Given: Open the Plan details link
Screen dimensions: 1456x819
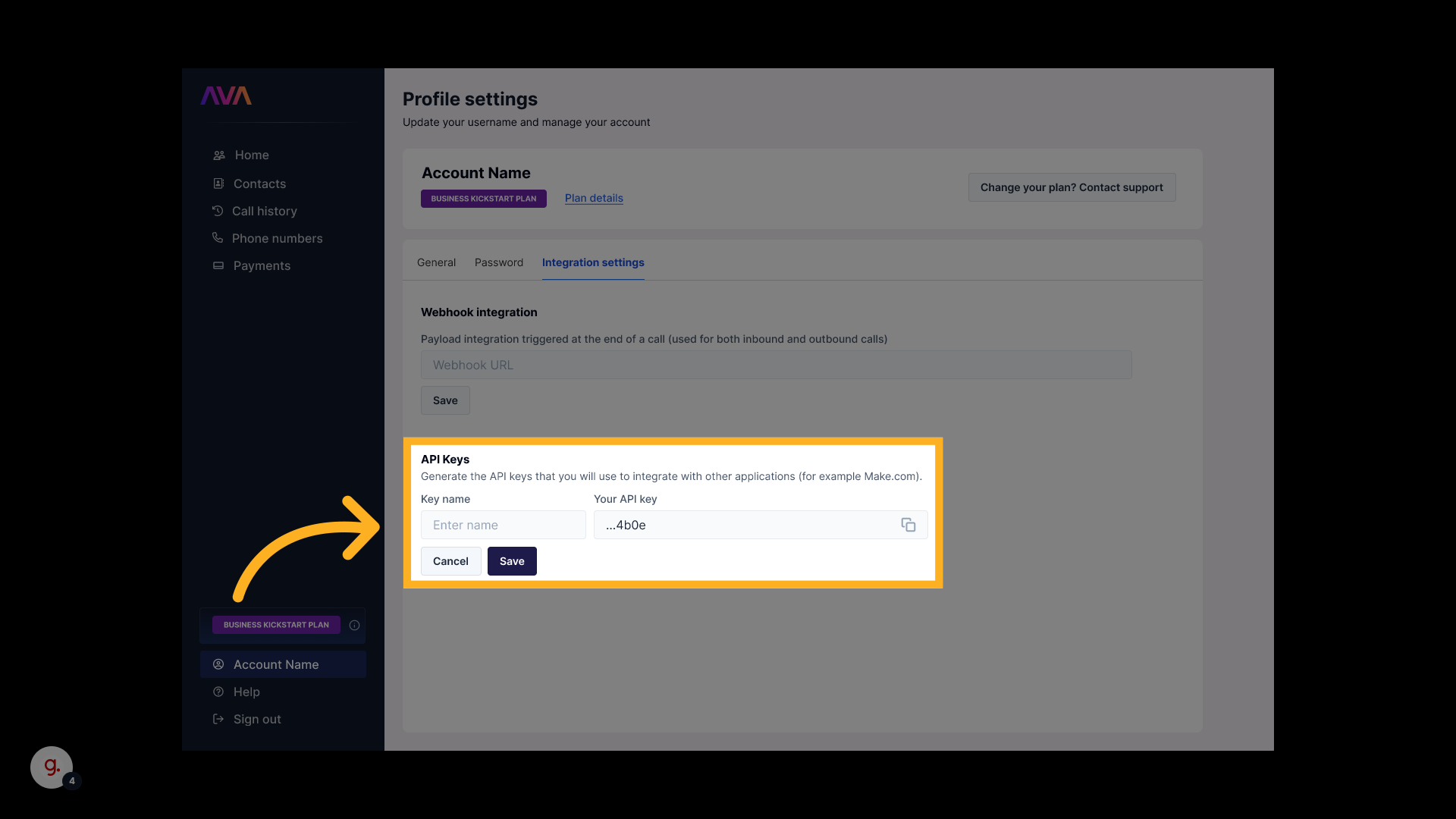Looking at the screenshot, I should click(x=593, y=198).
